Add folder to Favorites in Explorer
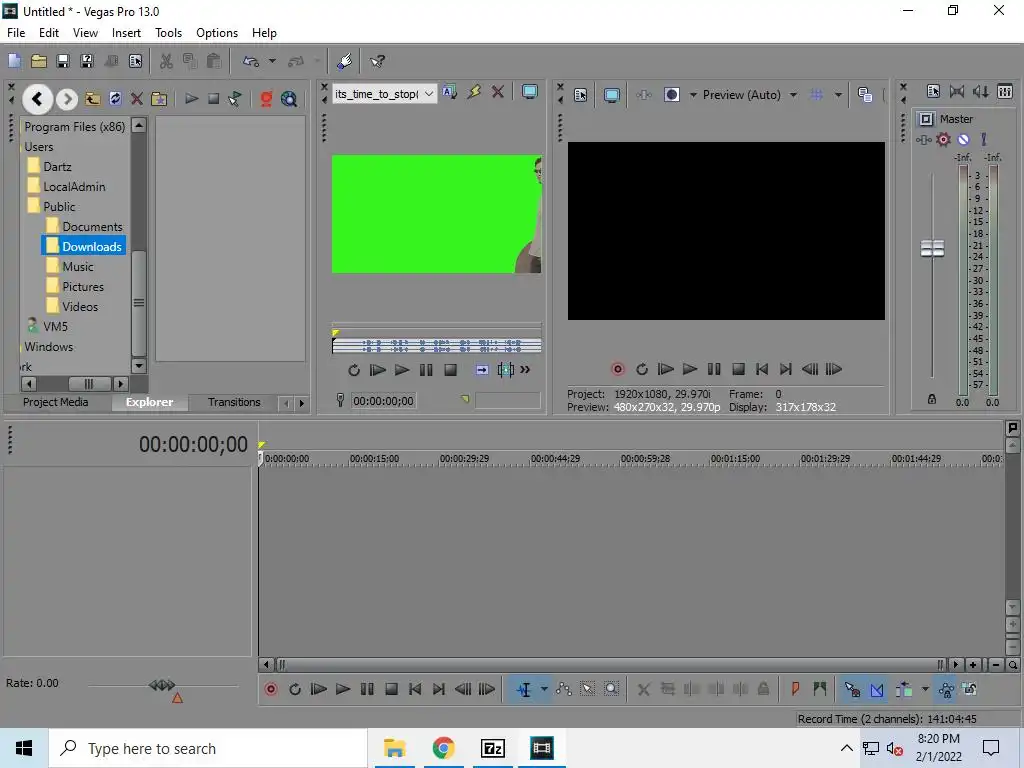Screen dimensions: 1024x768 point(159,99)
